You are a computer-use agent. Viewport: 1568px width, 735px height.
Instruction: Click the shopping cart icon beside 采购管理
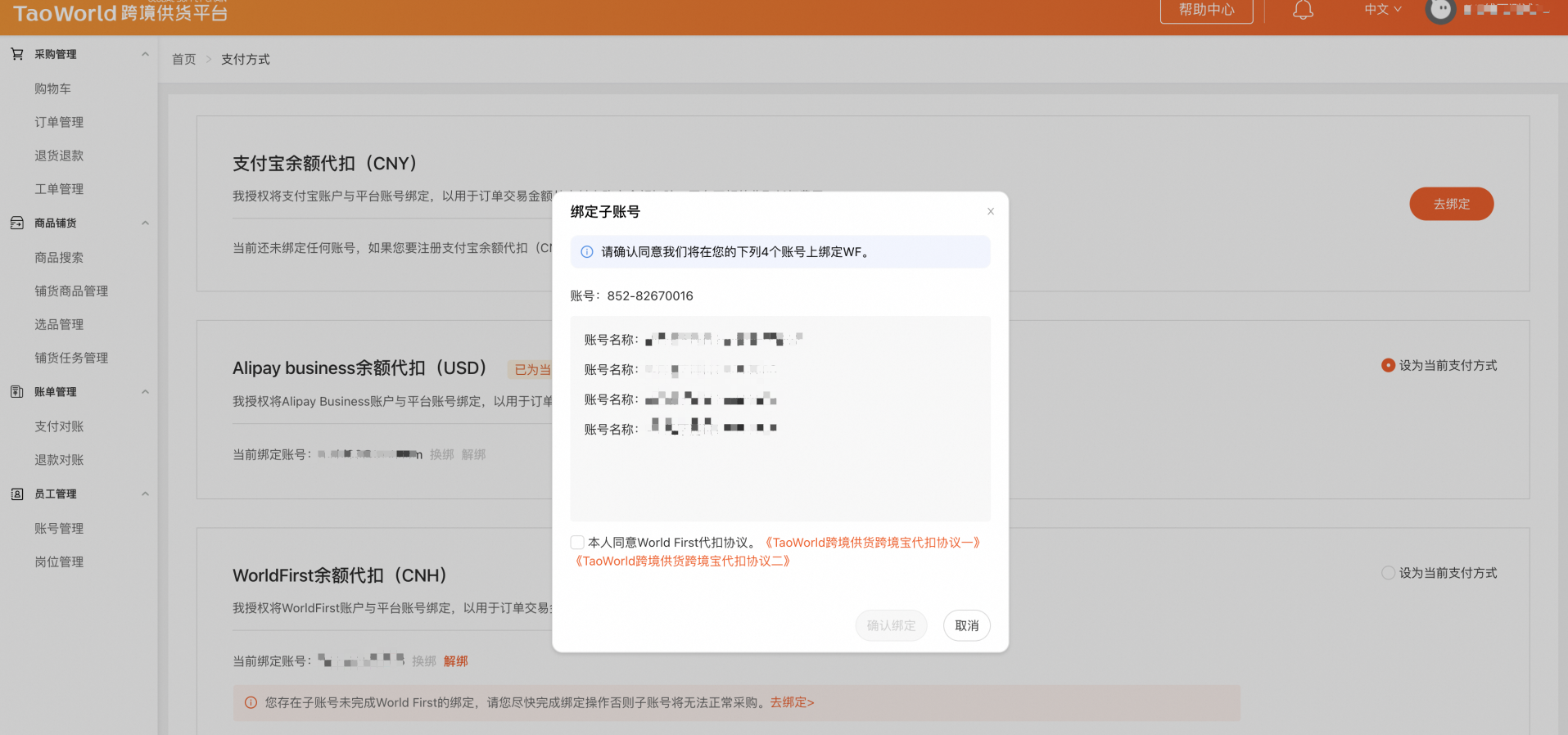click(x=17, y=54)
